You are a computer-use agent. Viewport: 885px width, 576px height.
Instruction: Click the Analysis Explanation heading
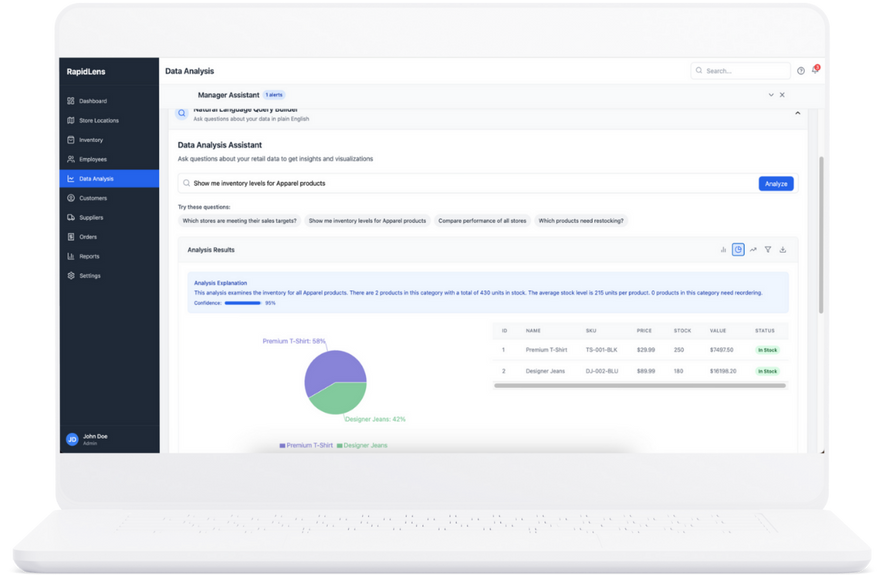pos(220,283)
